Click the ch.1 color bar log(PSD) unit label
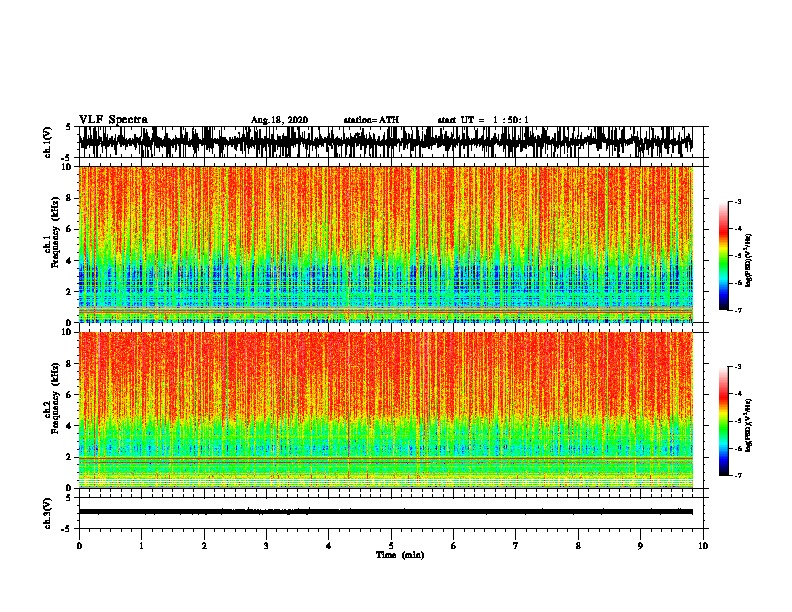 [x=749, y=260]
